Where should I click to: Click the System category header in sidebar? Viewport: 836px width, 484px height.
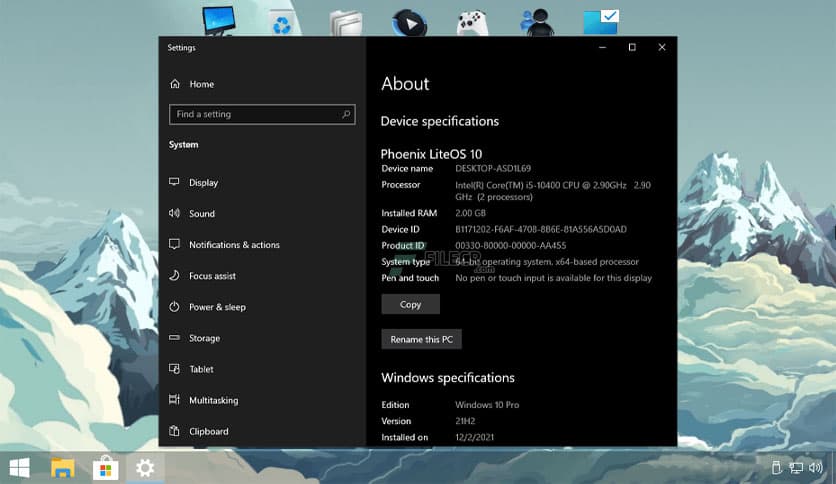183,144
